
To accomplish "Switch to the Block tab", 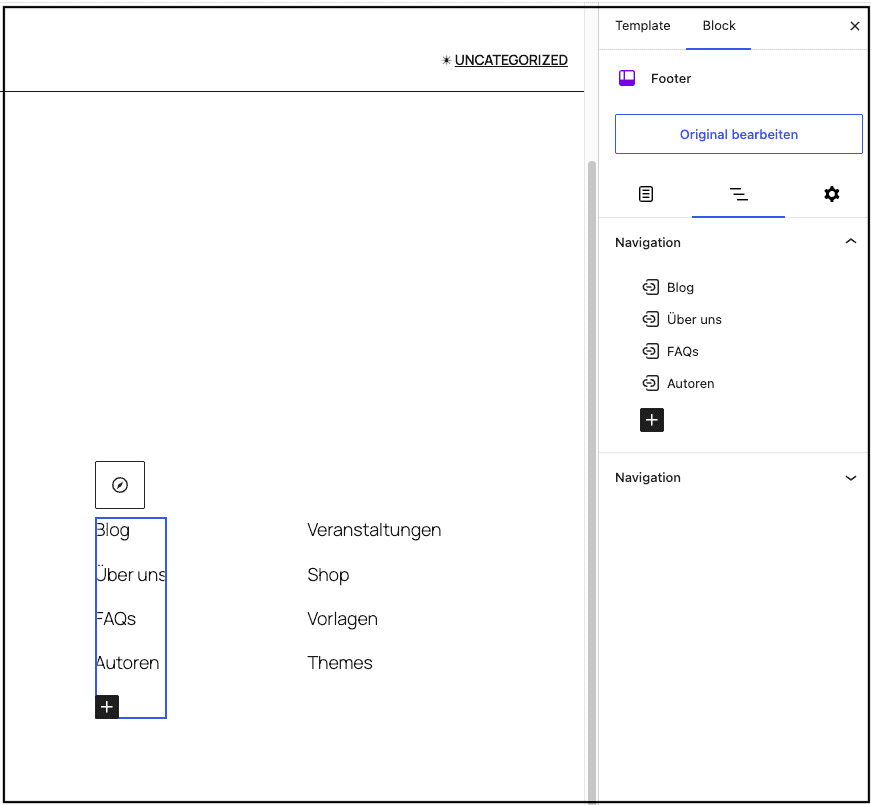I will pyautogui.click(x=718, y=26).
